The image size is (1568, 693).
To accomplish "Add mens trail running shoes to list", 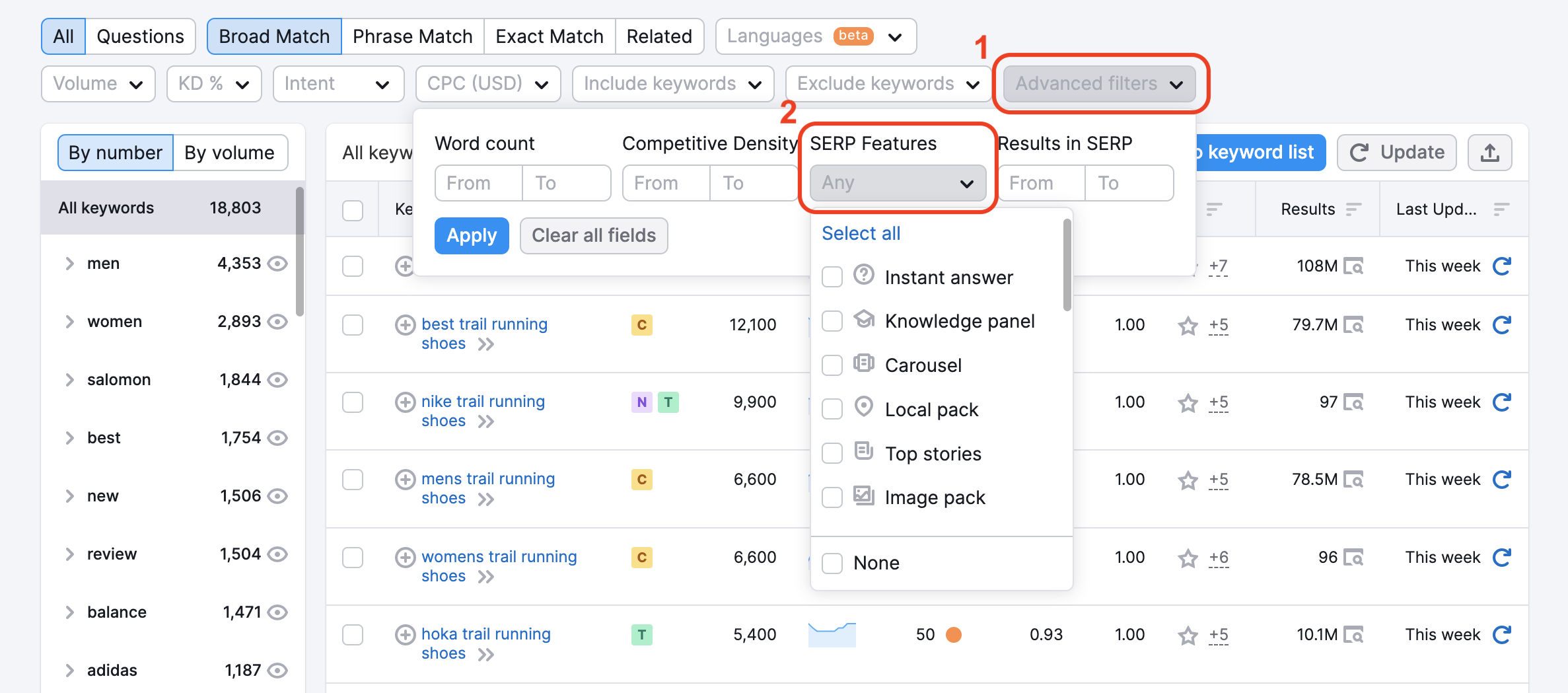I will (x=405, y=479).
